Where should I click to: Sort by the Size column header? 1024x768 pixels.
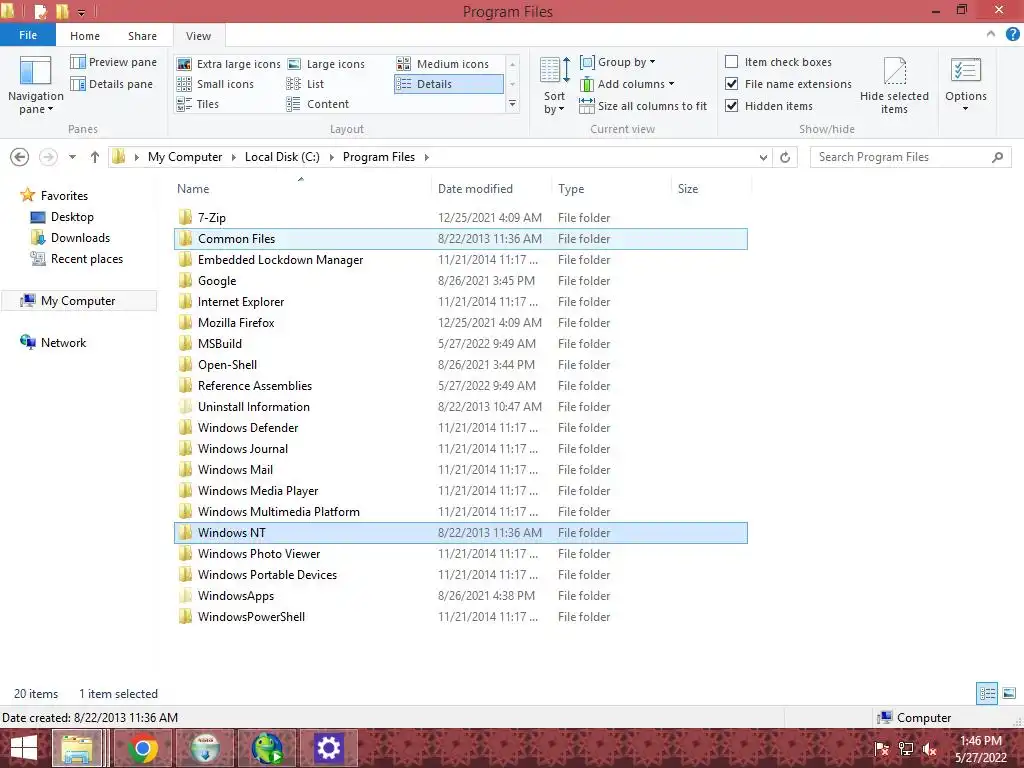(x=711, y=188)
